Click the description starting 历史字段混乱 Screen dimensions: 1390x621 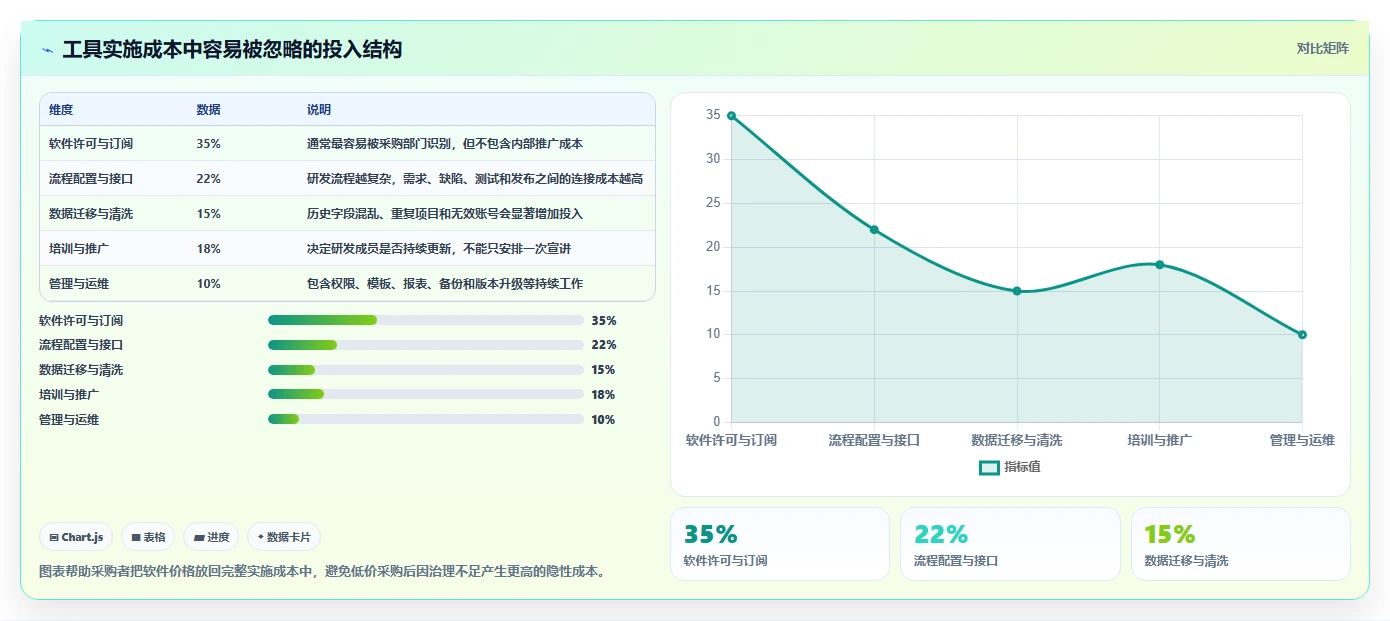pyautogui.click(x=444, y=214)
